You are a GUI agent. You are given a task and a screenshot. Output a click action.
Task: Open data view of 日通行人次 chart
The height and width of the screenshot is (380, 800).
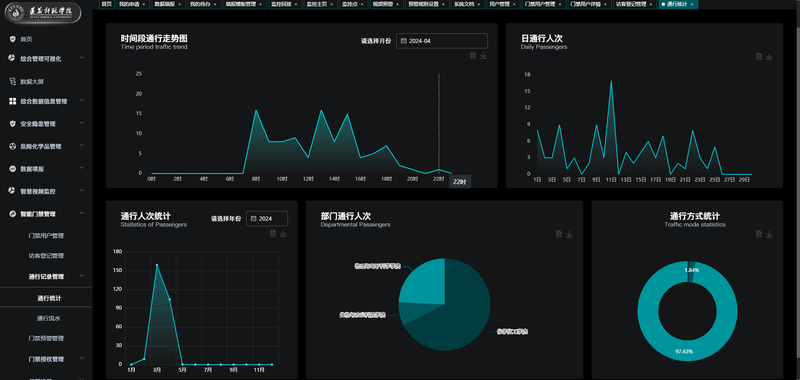coord(759,56)
